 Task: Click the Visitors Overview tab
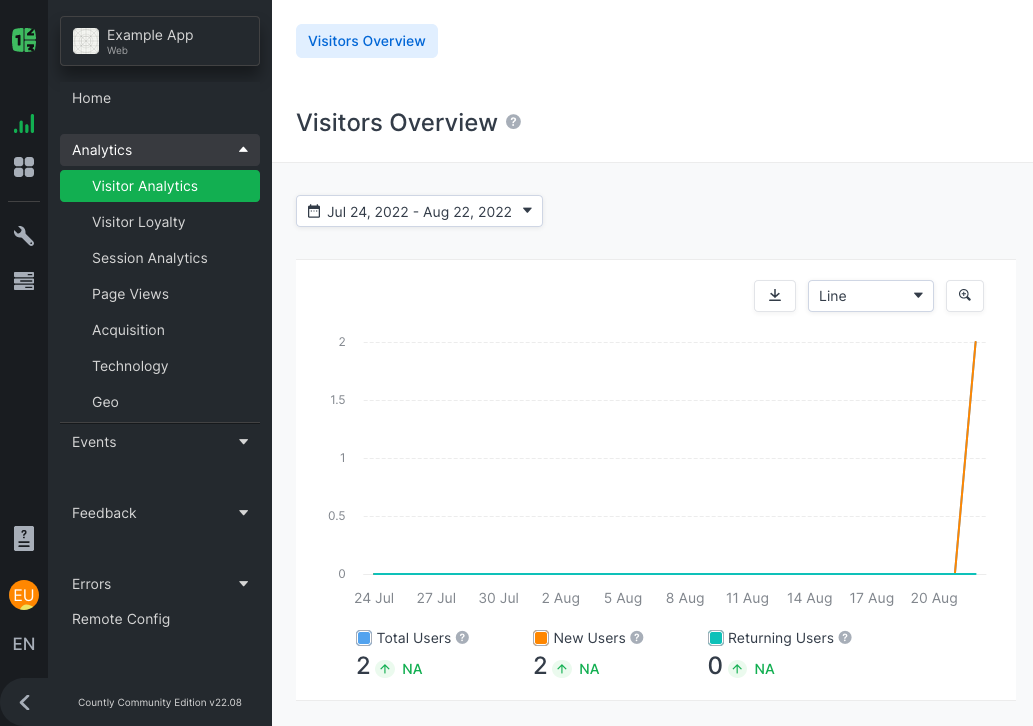point(366,41)
